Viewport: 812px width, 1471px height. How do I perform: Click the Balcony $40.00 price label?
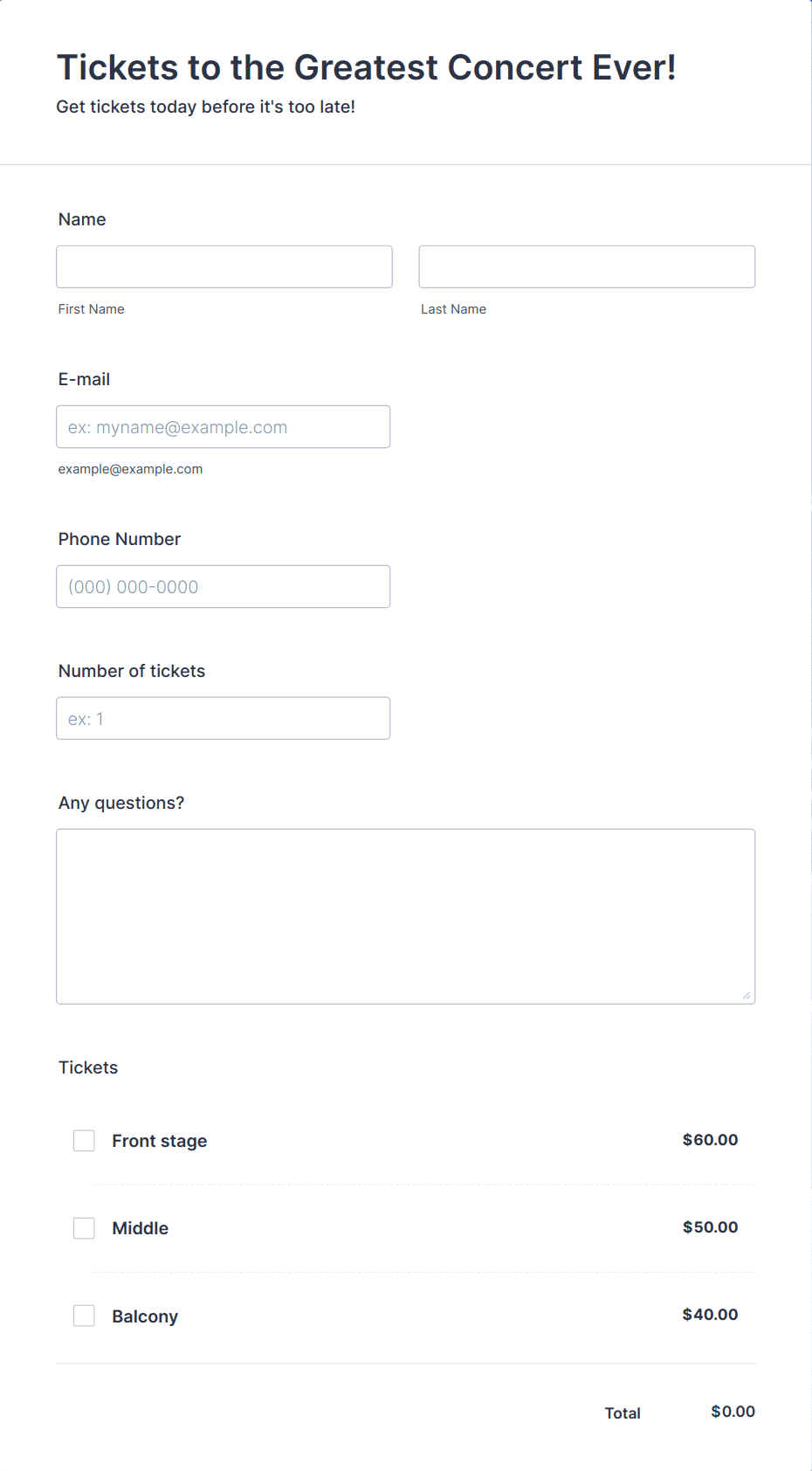(x=710, y=1314)
